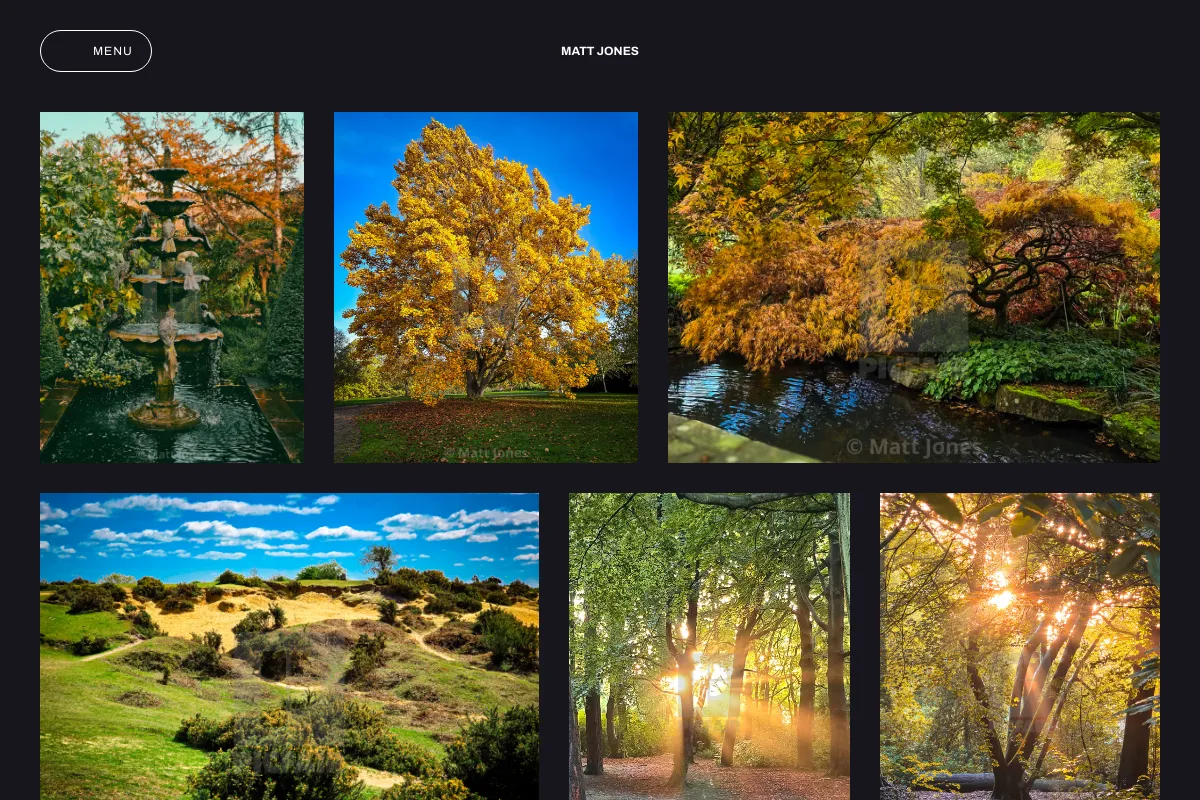
Task: View the sunlit leaning trees photo
Action: click(x=1020, y=646)
